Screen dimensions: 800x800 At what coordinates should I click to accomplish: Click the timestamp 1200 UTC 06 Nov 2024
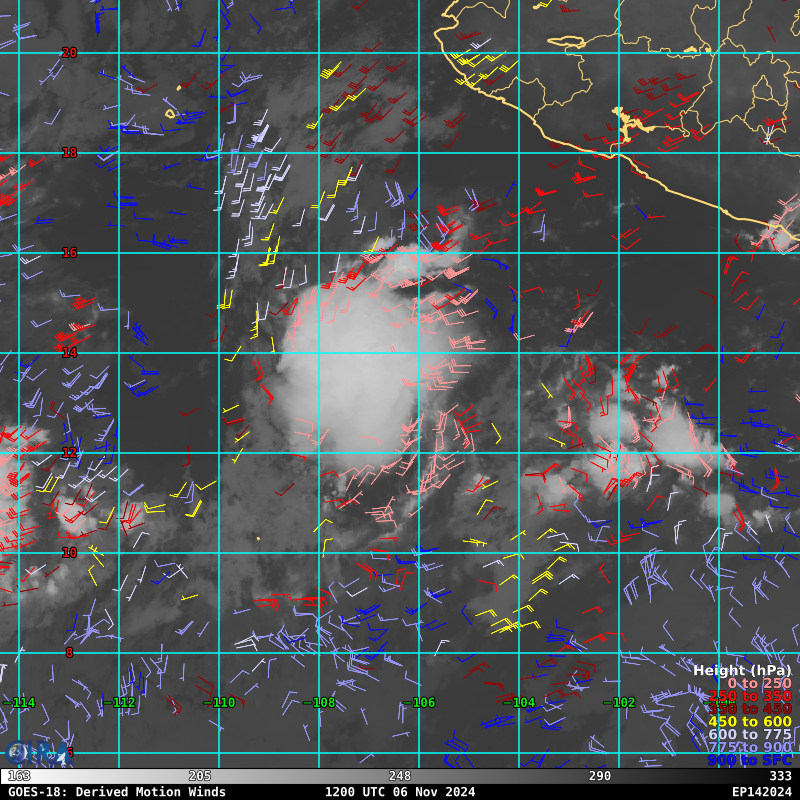tap(400, 792)
